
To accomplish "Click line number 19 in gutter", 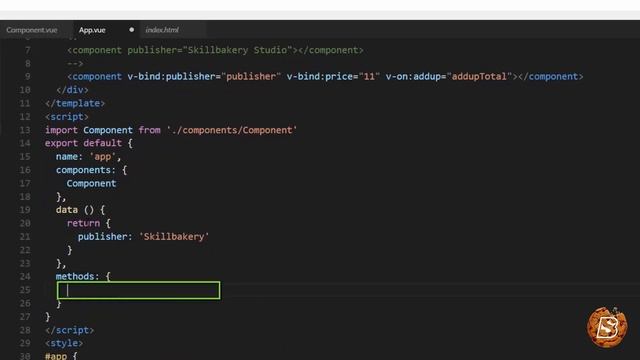I will [25, 210].
